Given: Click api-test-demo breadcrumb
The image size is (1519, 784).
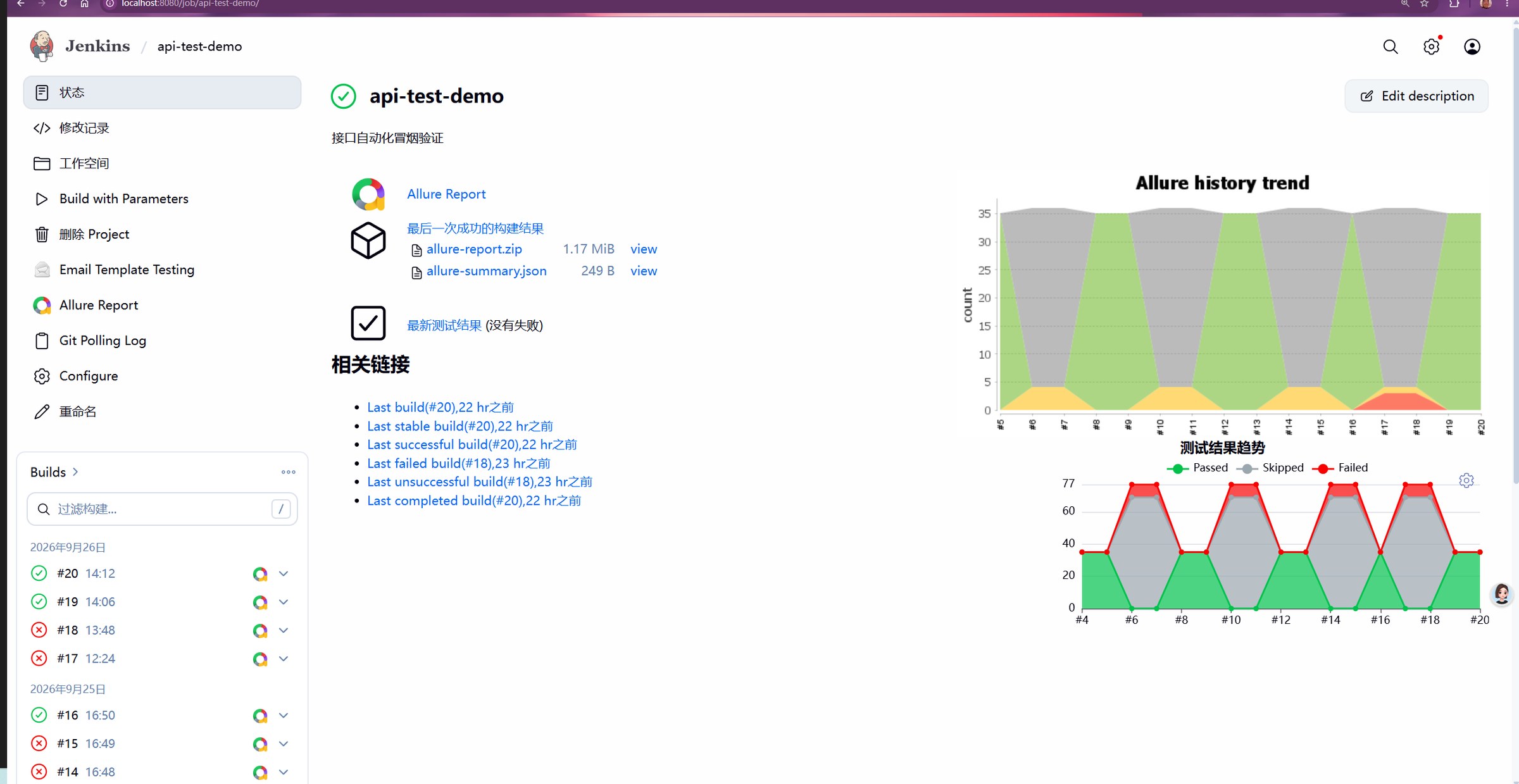Looking at the screenshot, I should (199, 47).
